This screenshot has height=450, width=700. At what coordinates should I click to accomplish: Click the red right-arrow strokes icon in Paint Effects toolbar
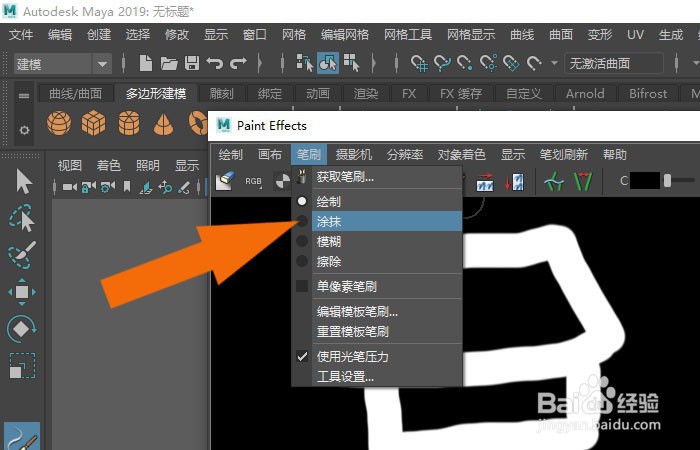point(485,182)
